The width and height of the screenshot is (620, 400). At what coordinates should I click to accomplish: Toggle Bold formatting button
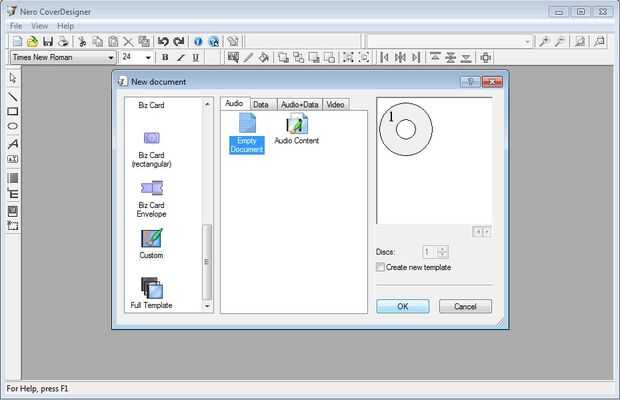point(165,58)
